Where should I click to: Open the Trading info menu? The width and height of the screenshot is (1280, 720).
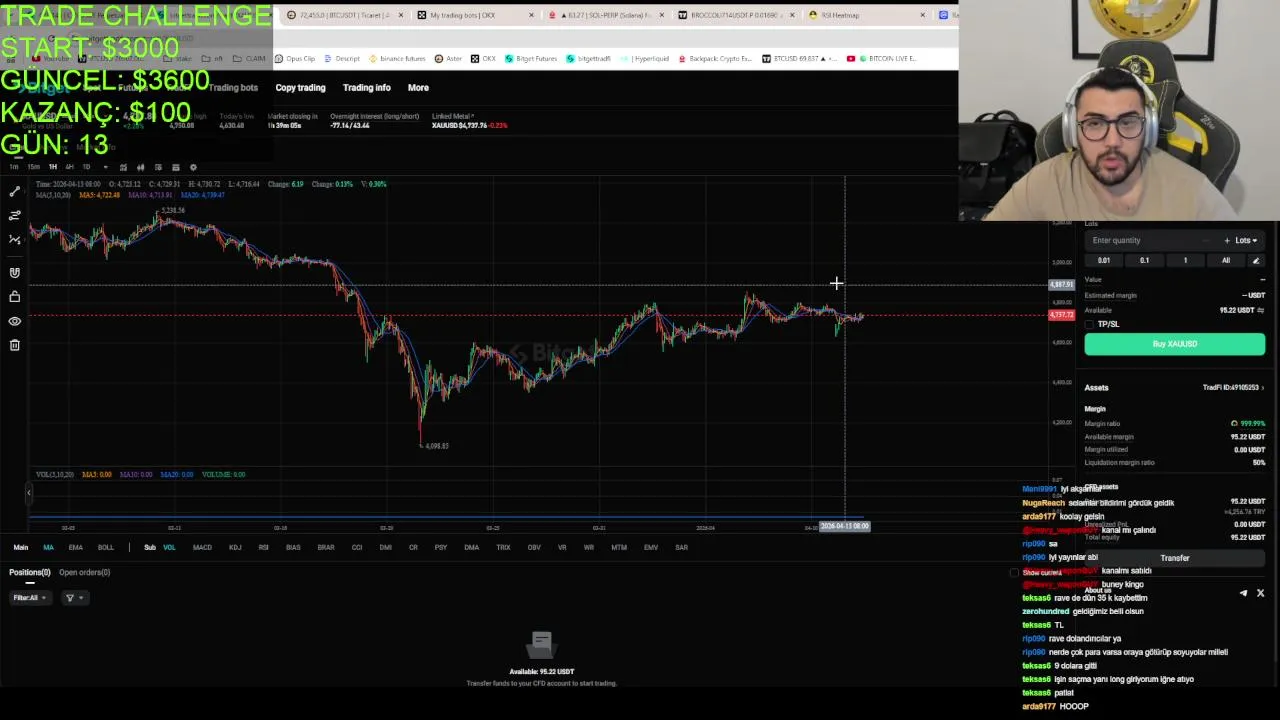(x=366, y=88)
